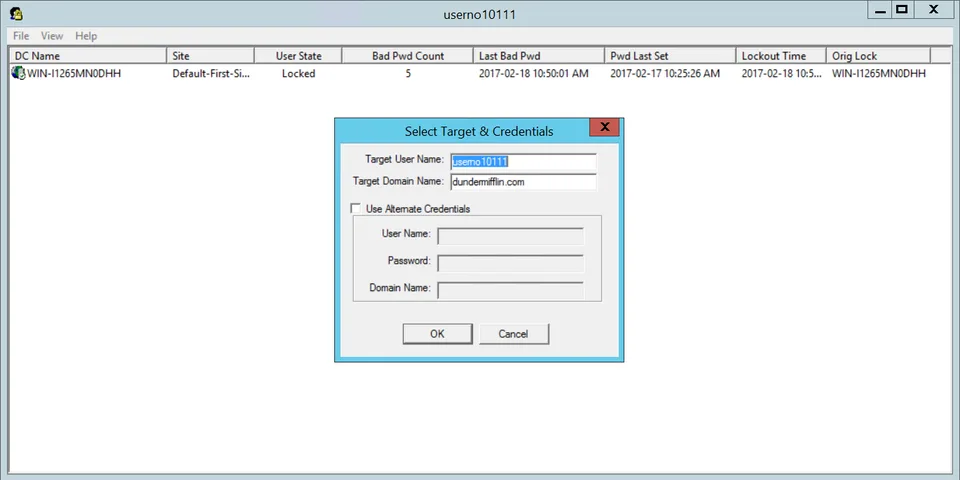Viewport: 960px width, 480px height.
Task: Cancel the Select Target & Credentials dialog
Action: [513, 334]
